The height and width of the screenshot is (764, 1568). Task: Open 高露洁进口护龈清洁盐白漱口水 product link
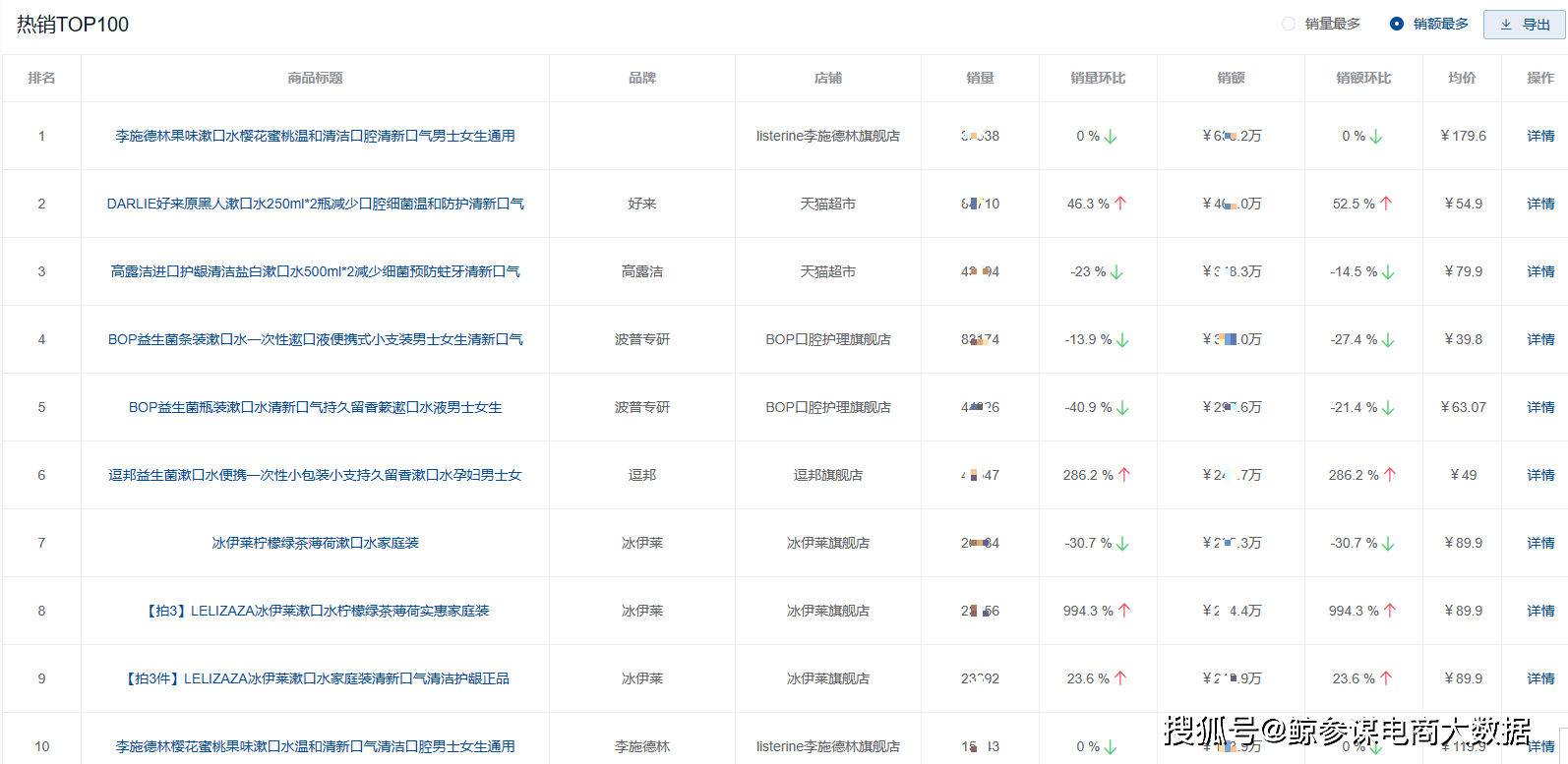[x=315, y=271]
